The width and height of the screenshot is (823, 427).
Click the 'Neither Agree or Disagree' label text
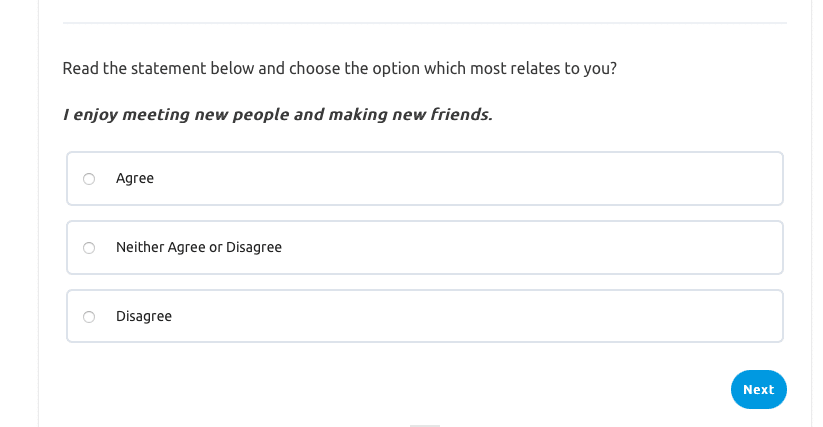click(x=199, y=247)
